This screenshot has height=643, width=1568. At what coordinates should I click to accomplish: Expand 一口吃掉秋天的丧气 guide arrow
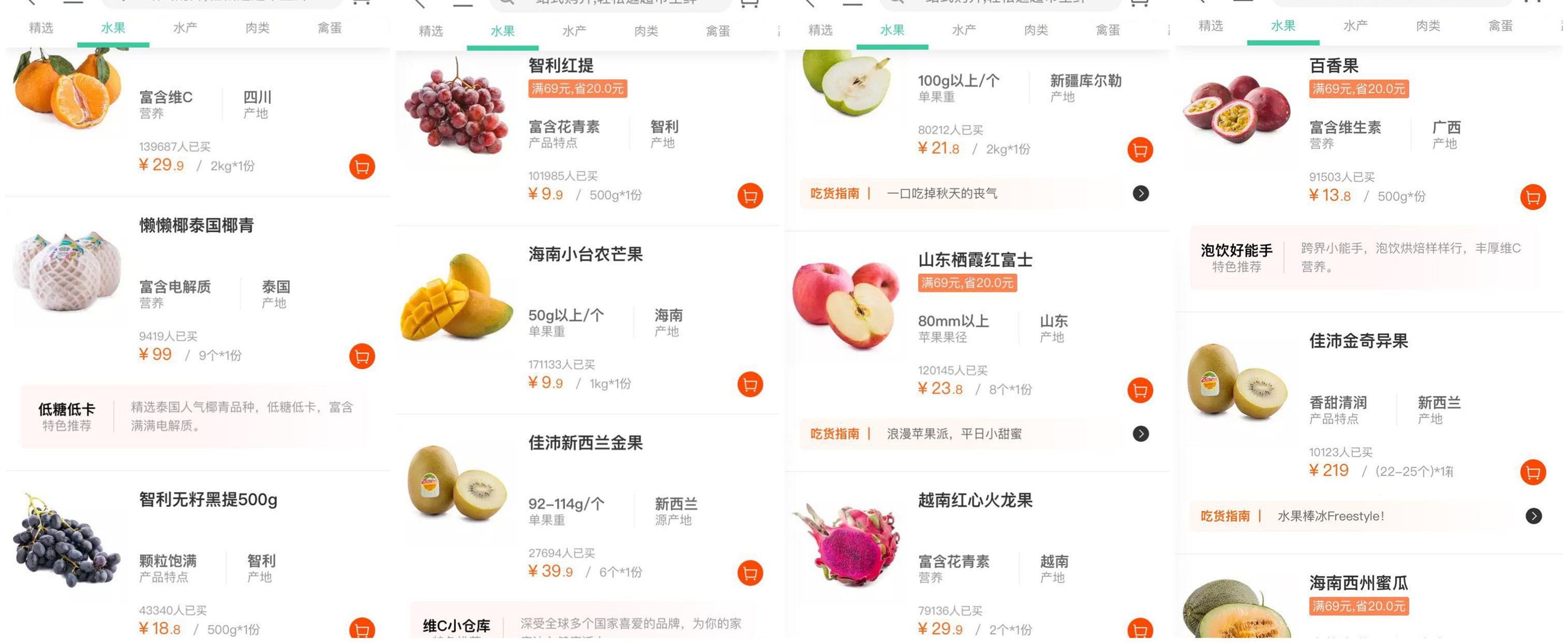pyautogui.click(x=1141, y=193)
